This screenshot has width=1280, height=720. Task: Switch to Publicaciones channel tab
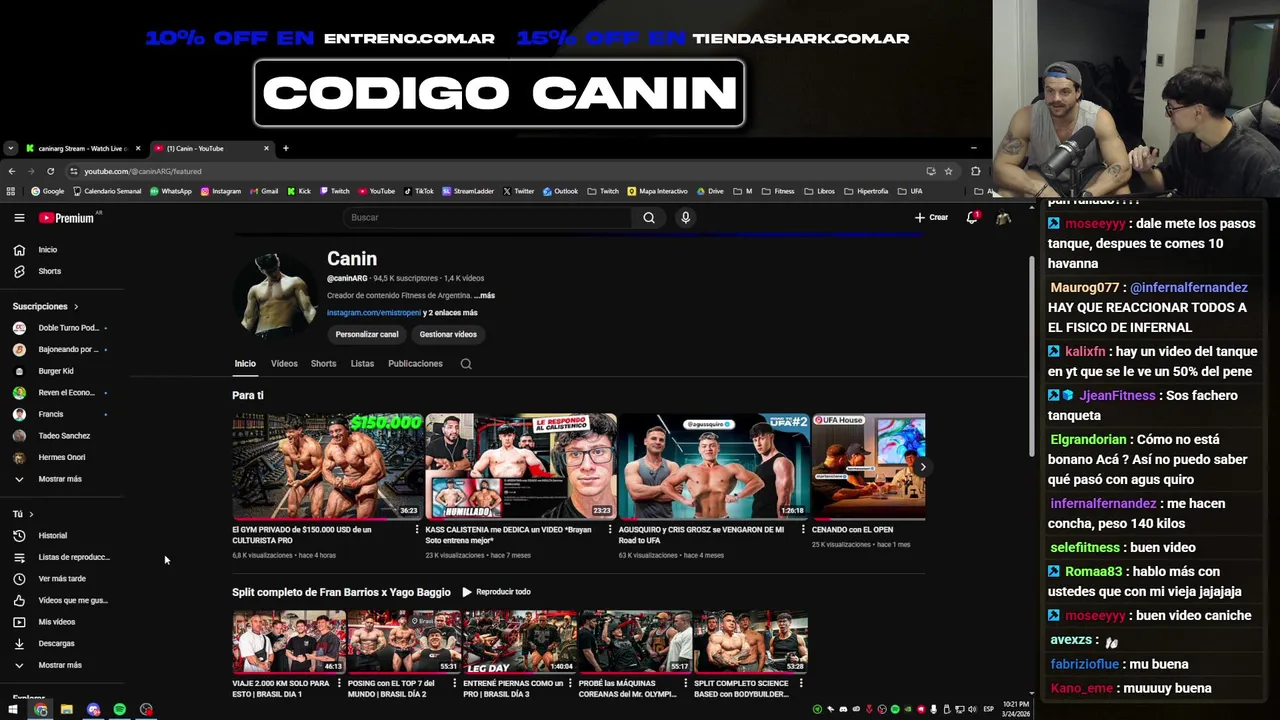click(415, 364)
